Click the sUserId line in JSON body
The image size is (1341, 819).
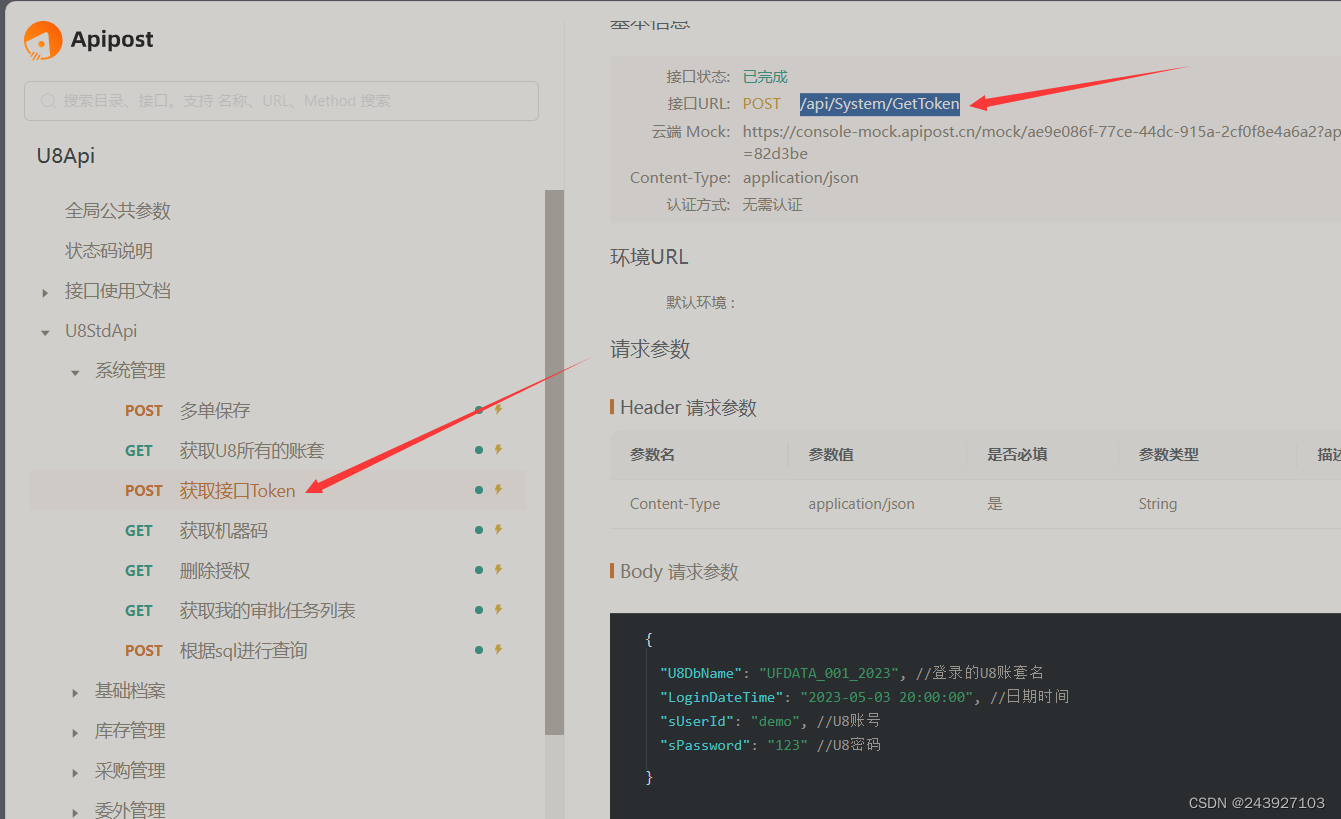[770, 721]
